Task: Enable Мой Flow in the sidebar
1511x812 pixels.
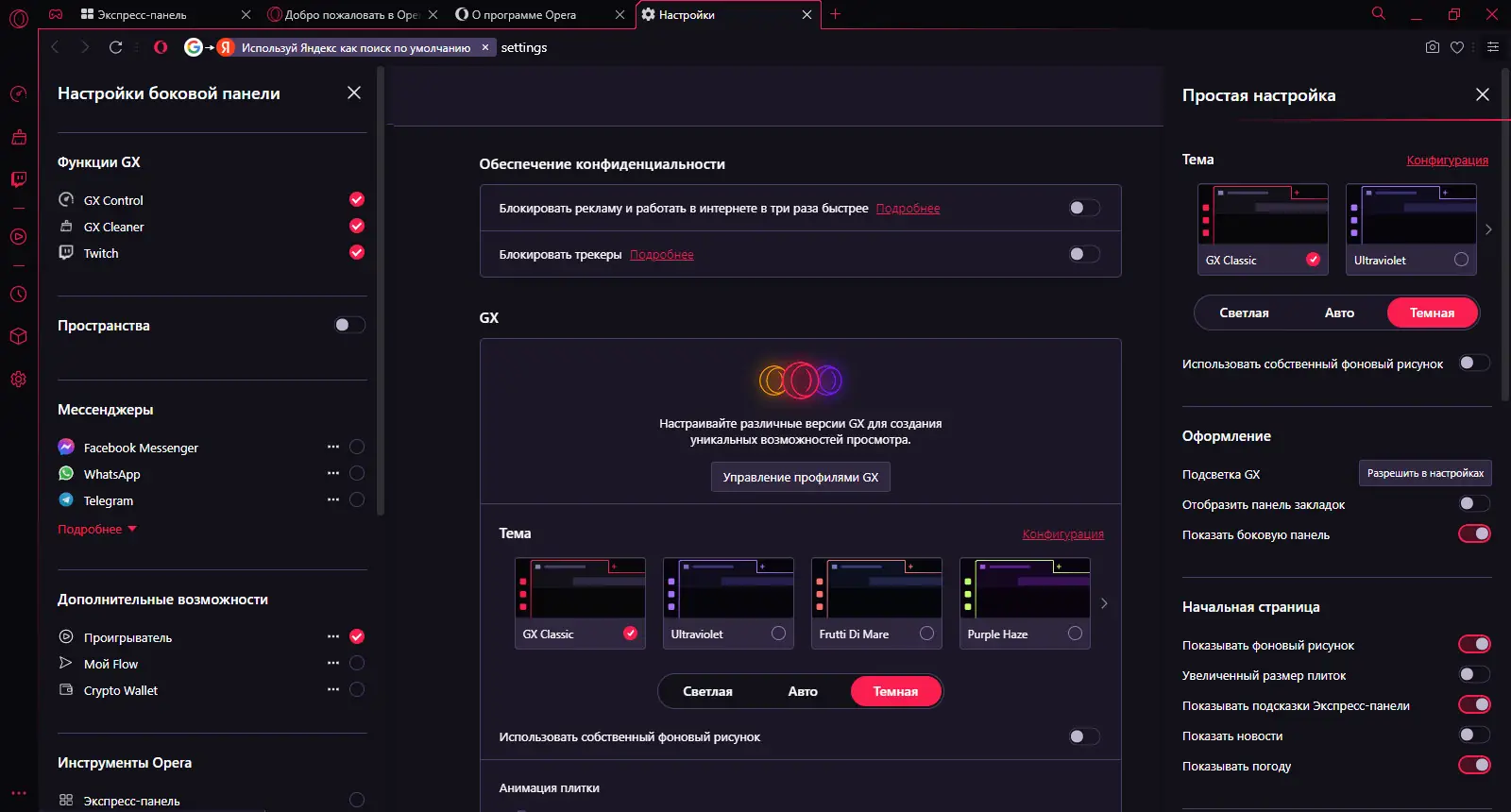Action: [x=357, y=663]
